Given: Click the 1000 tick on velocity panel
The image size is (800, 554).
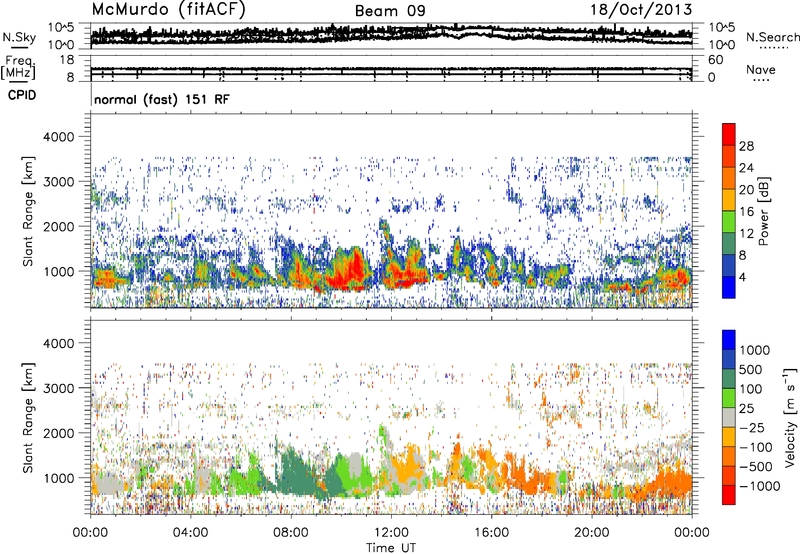Looking at the screenshot, I should [61, 478].
